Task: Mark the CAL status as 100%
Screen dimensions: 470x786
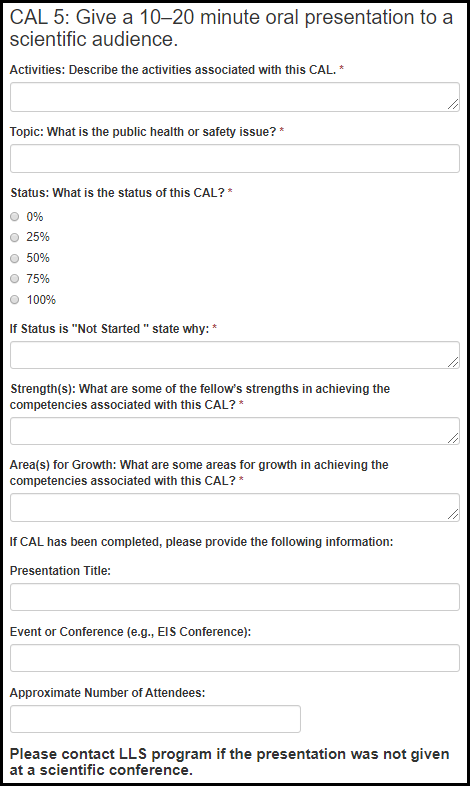Action: tap(15, 300)
